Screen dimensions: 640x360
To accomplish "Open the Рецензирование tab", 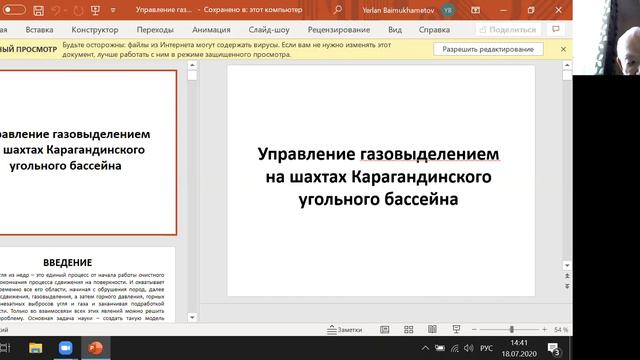I will pyautogui.click(x=339, y=30).
